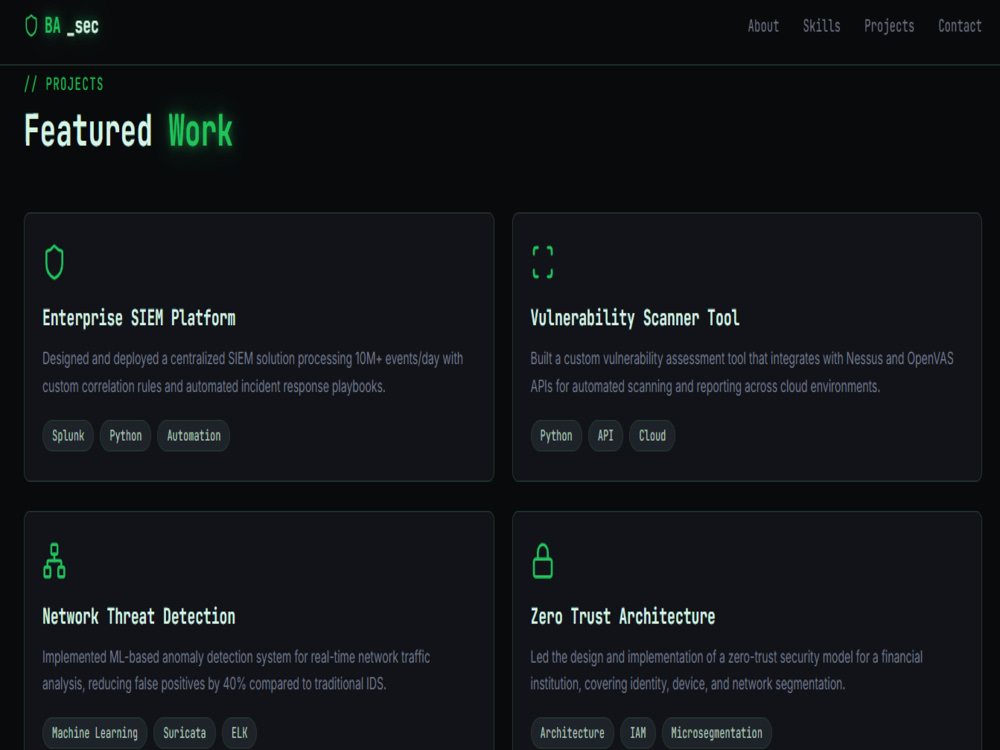Click the shield logo icon beside BA_sec

coord(31,26)
